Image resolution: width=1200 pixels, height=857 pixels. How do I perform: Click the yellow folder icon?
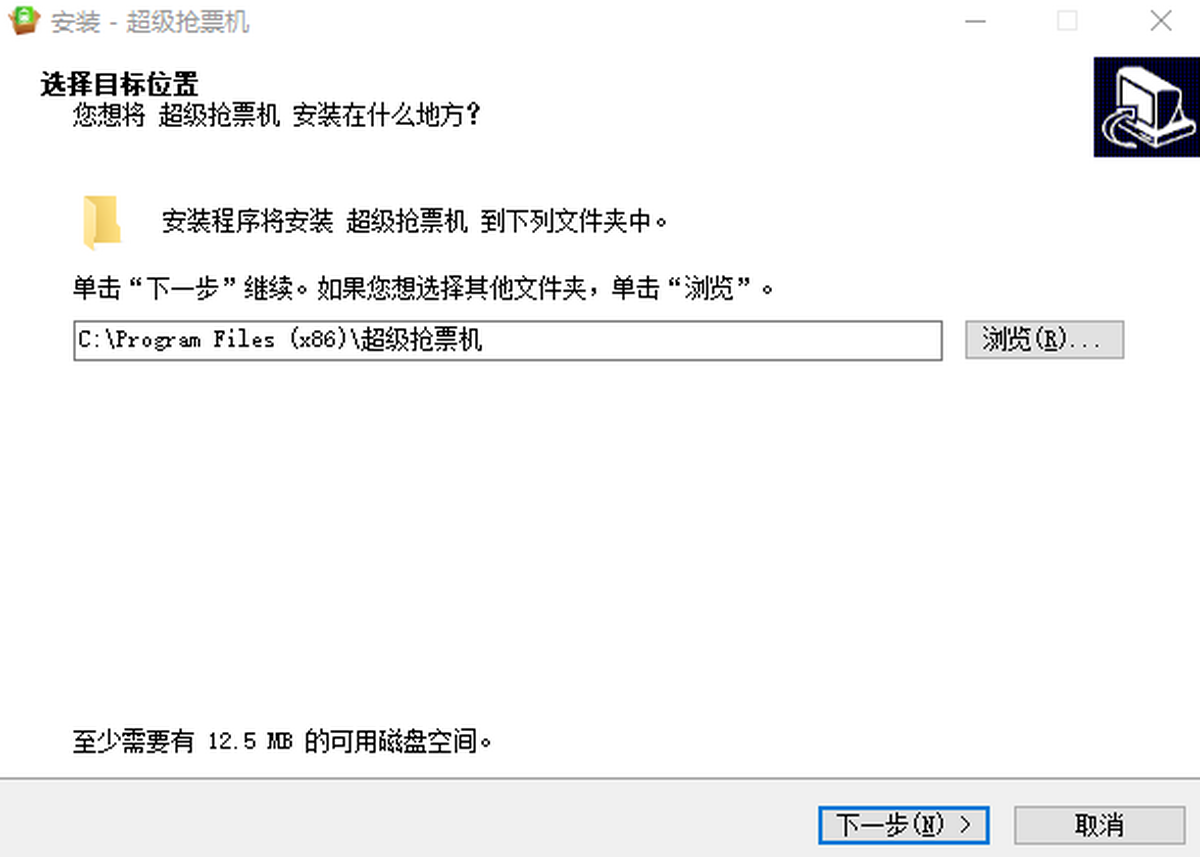102,221
